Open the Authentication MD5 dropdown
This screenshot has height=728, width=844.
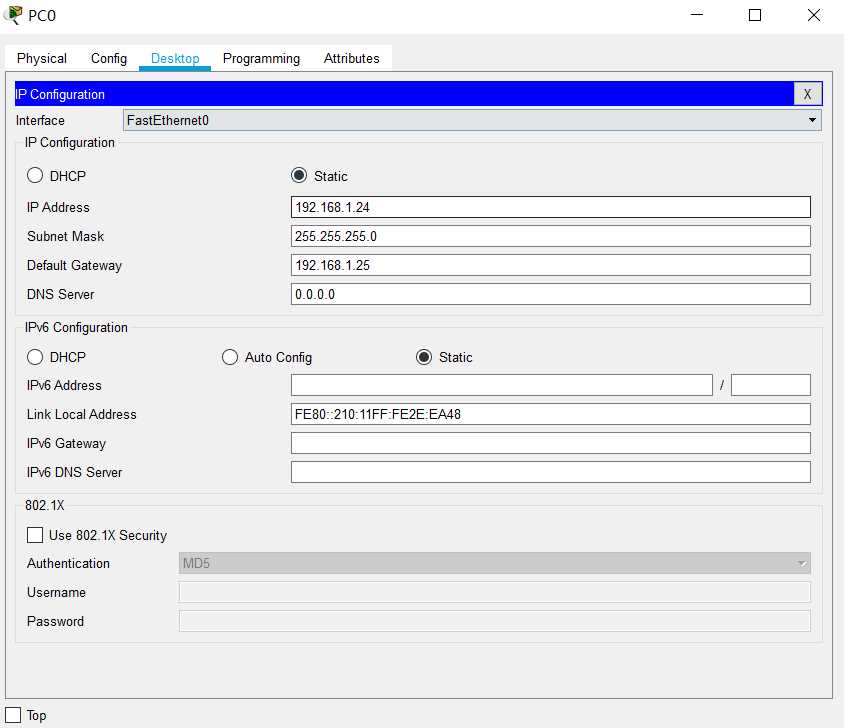[x=494, y=563]
